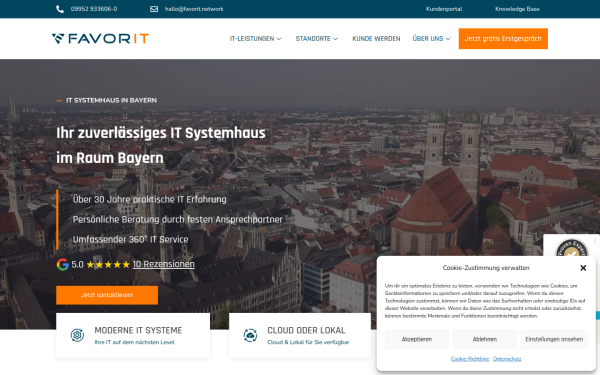Click 'Cloud & Lokal für Sie verfügbar' text
Image resolution: width=600 pixels, height=375 pixels.
click(308, 342)
